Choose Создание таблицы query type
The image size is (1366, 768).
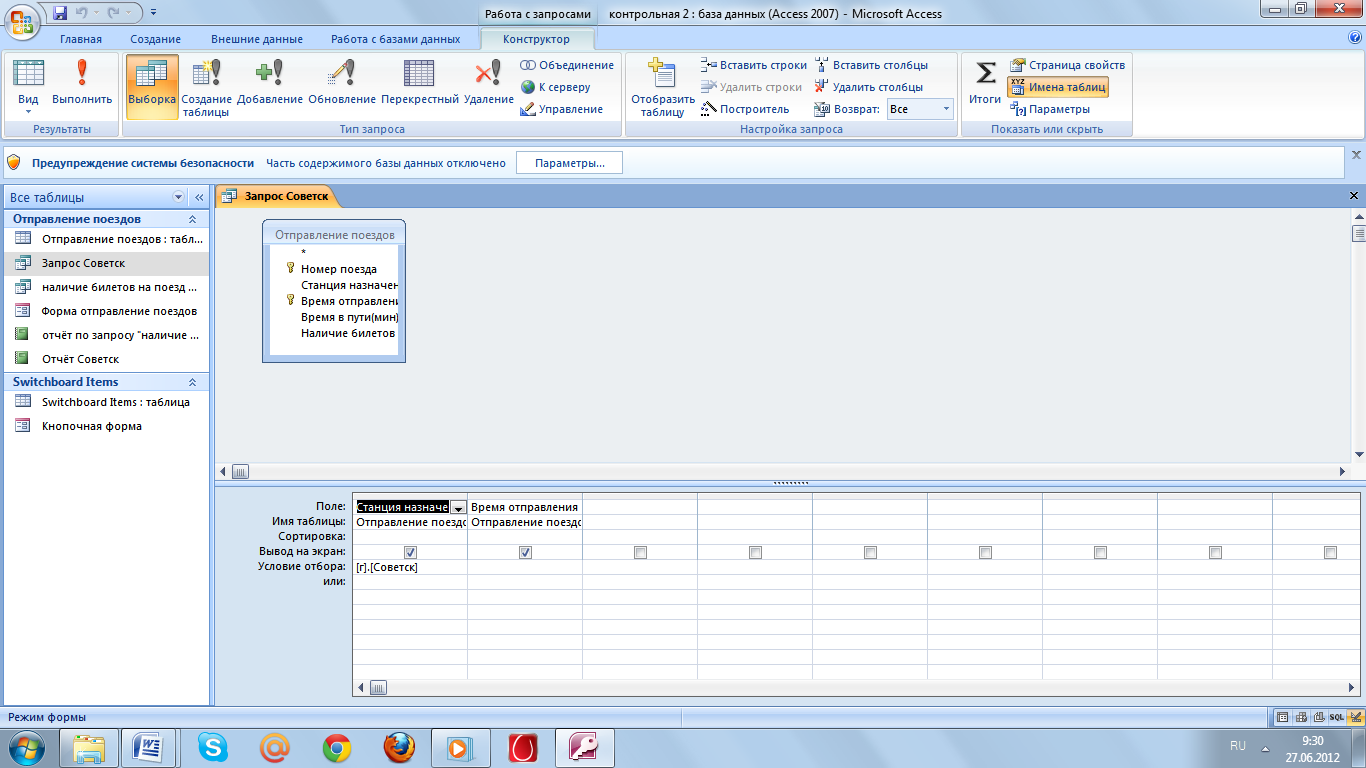[206, 87]
